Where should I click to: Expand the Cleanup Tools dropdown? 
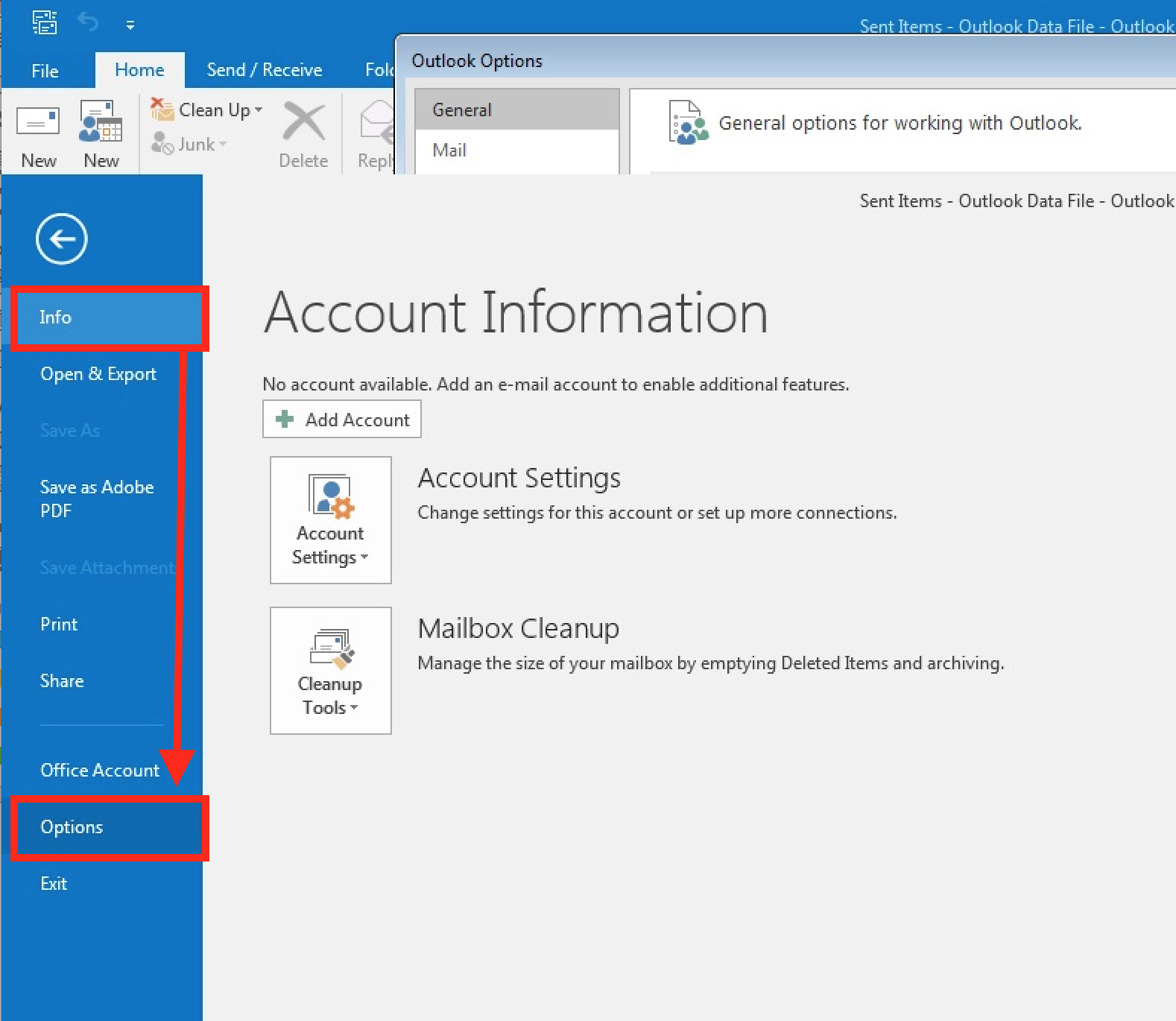click(x=330, y=671)
